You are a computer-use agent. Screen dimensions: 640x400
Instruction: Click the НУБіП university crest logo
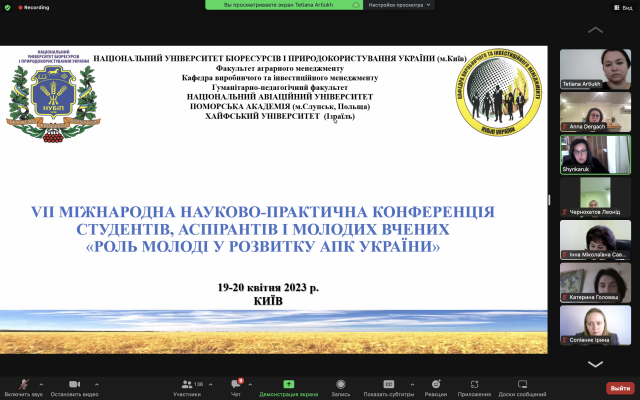point(53,96)
